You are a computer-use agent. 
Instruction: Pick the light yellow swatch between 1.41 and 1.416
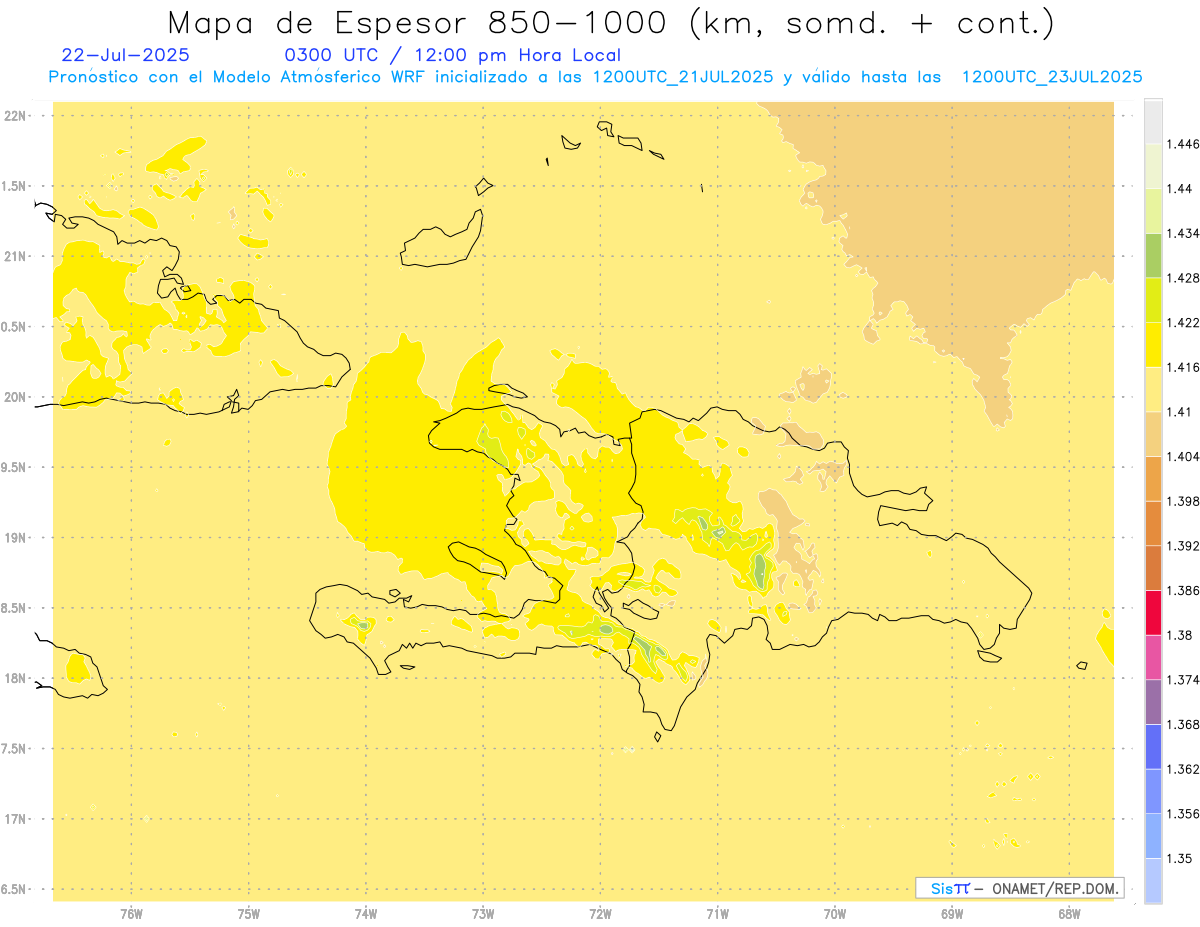pyautogui.click(x=1153, y=389)
